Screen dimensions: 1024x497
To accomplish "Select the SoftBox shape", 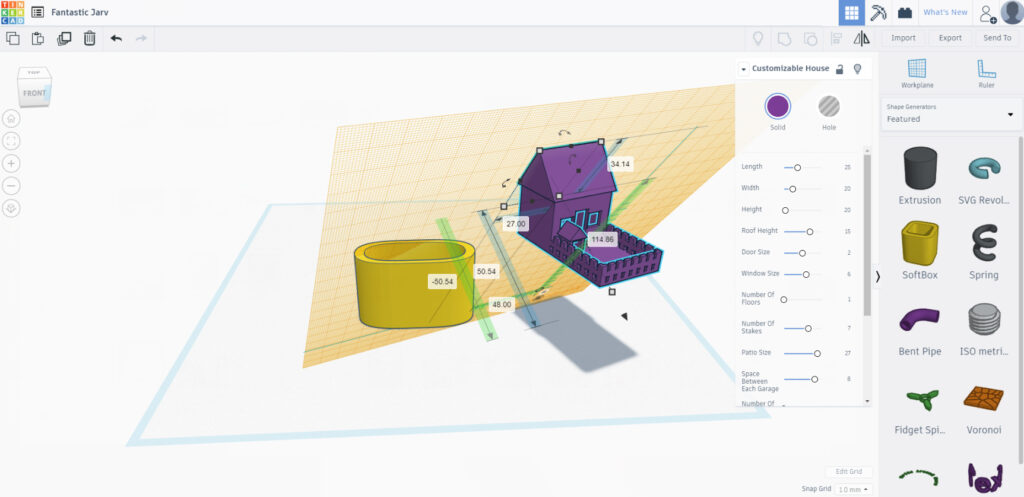I will [x=920, y=251].
